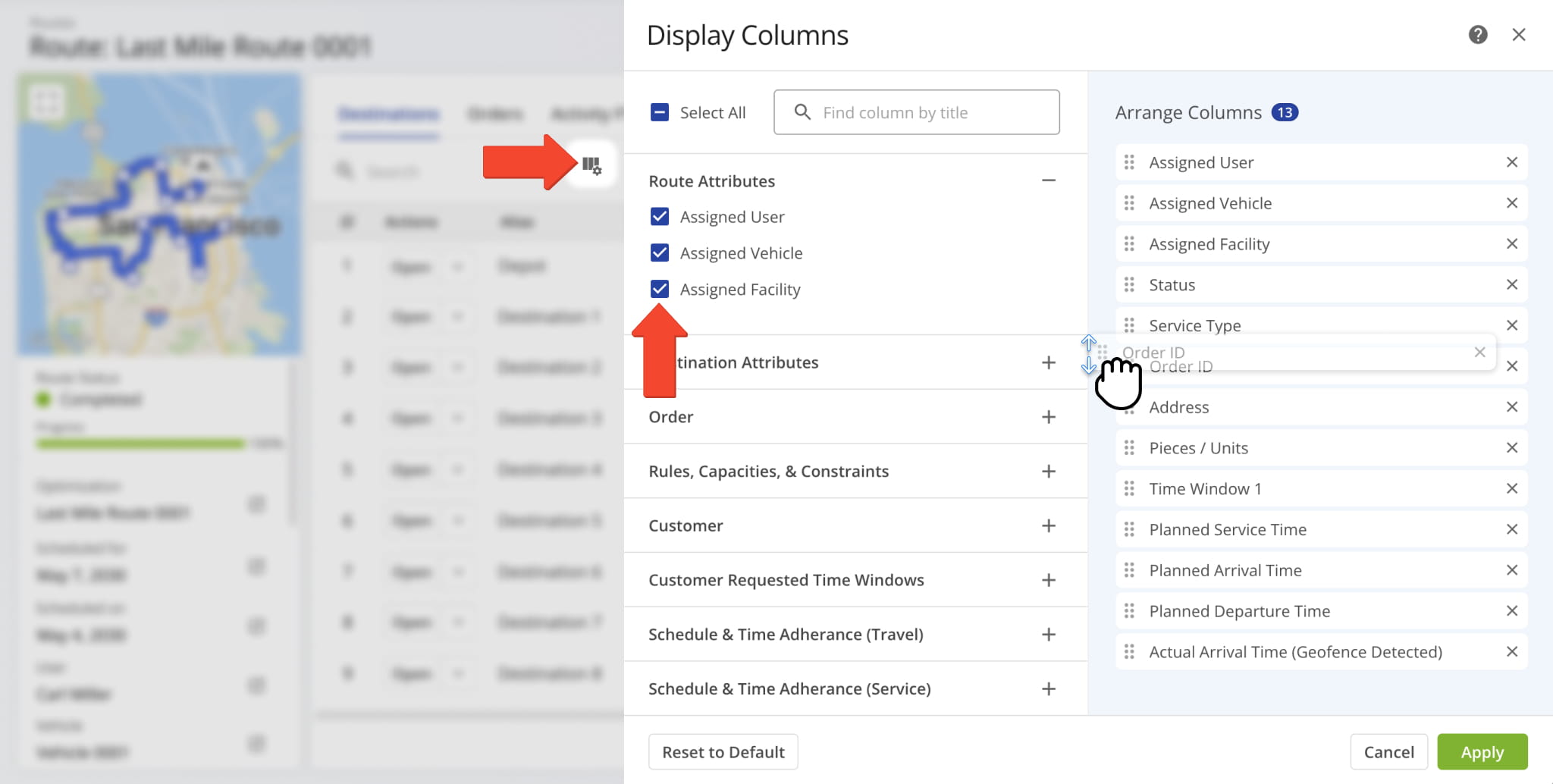Grab the drag handle for Time Window 1

1129,488
